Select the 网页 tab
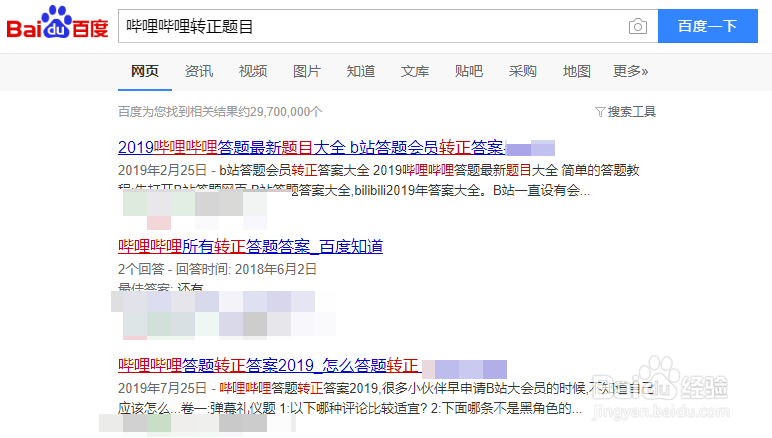The image size is (772, 438). (x=145, y=71)
